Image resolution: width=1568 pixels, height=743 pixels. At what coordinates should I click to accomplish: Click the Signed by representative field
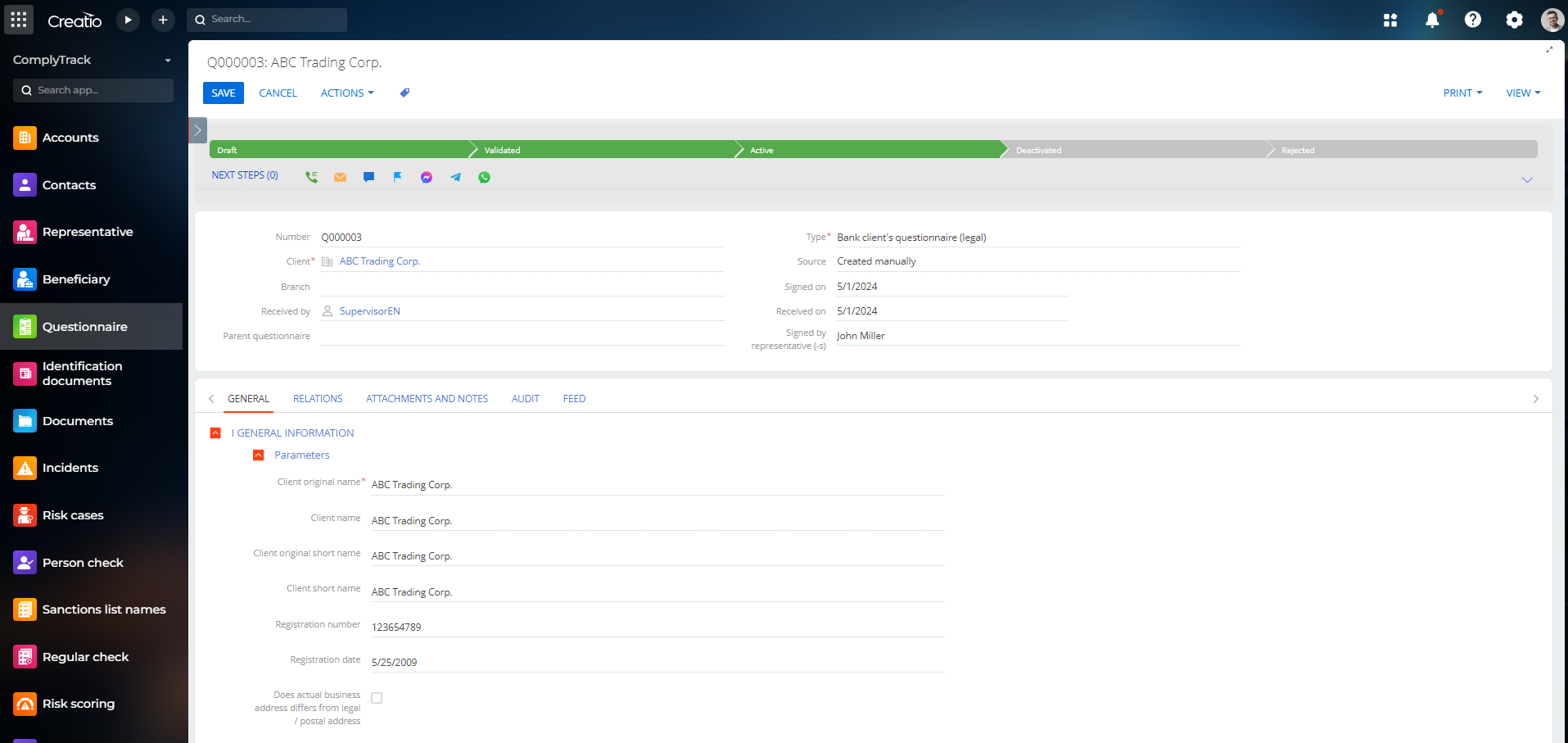pos(1038,336)
